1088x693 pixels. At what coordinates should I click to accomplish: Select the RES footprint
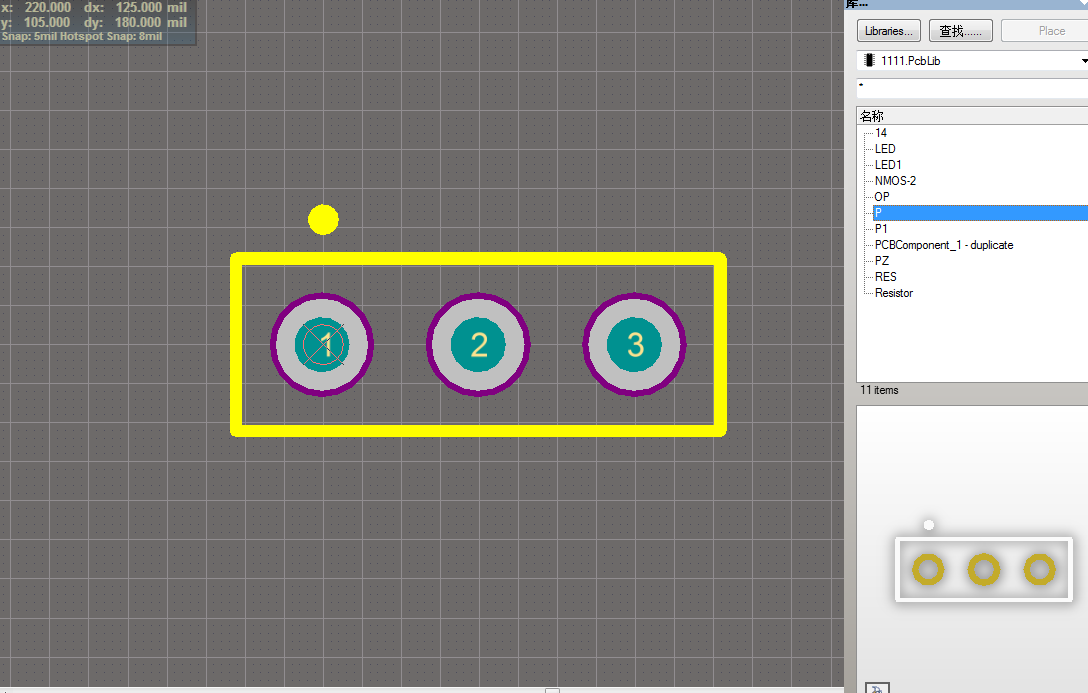[885, 277]
